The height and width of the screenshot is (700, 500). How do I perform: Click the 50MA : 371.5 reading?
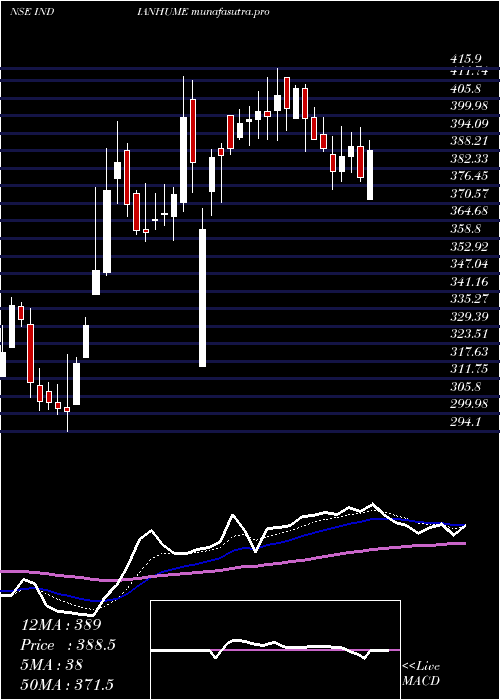pyautogui.click(x=67, y=684)
